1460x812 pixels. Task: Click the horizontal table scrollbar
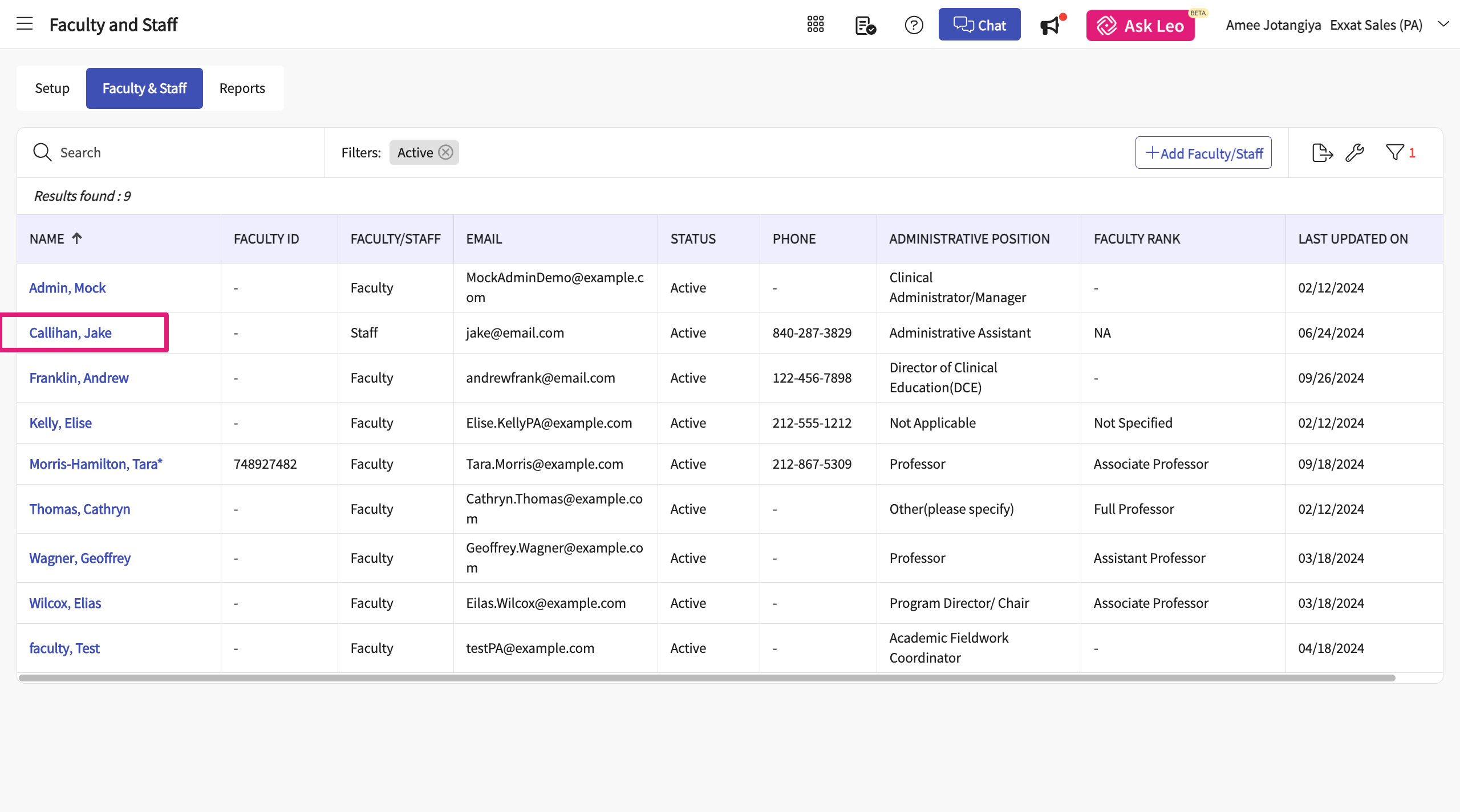[706, 678]
